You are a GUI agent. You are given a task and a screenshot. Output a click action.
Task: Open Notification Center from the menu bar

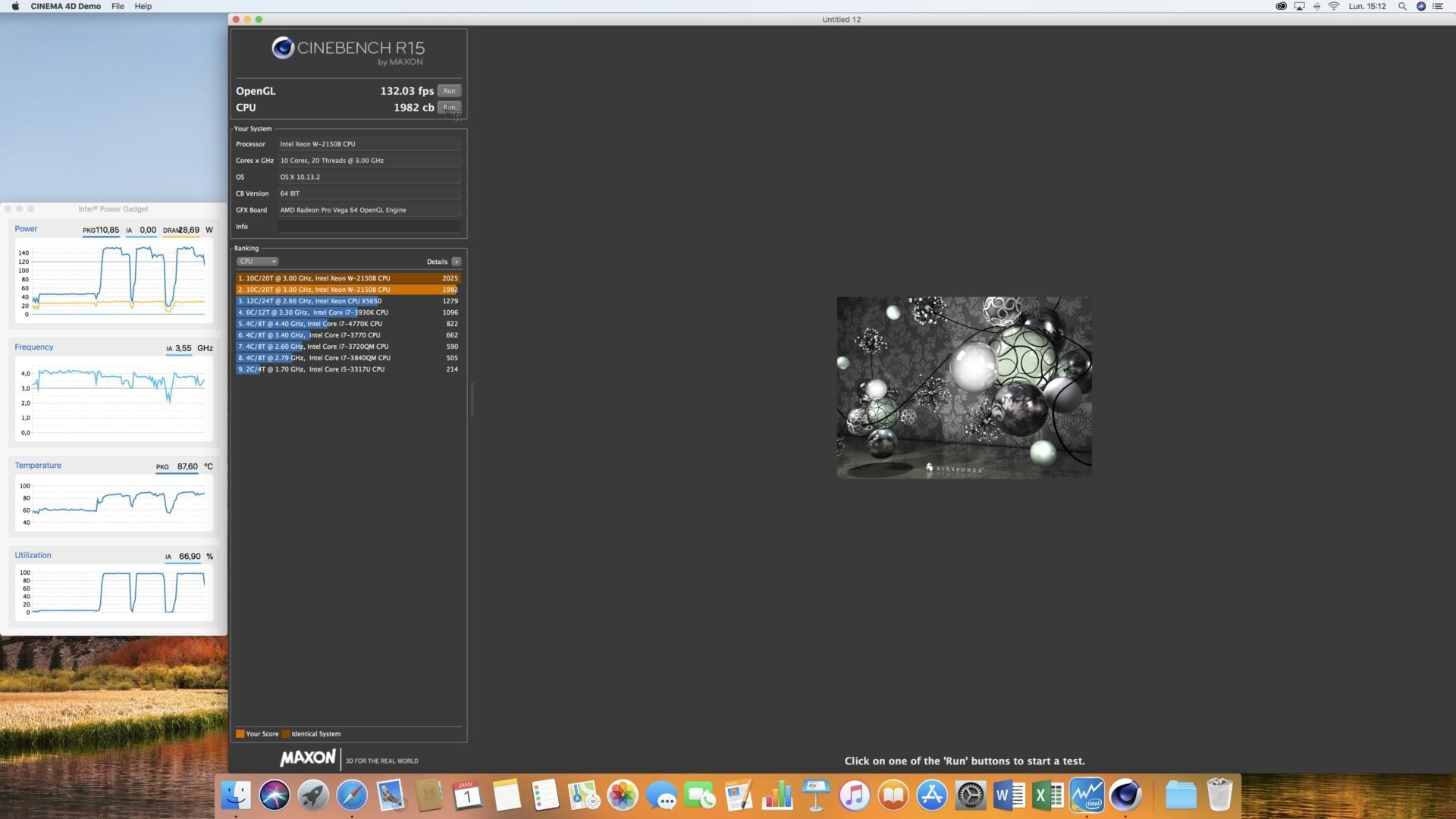(x=1438, y=6)
